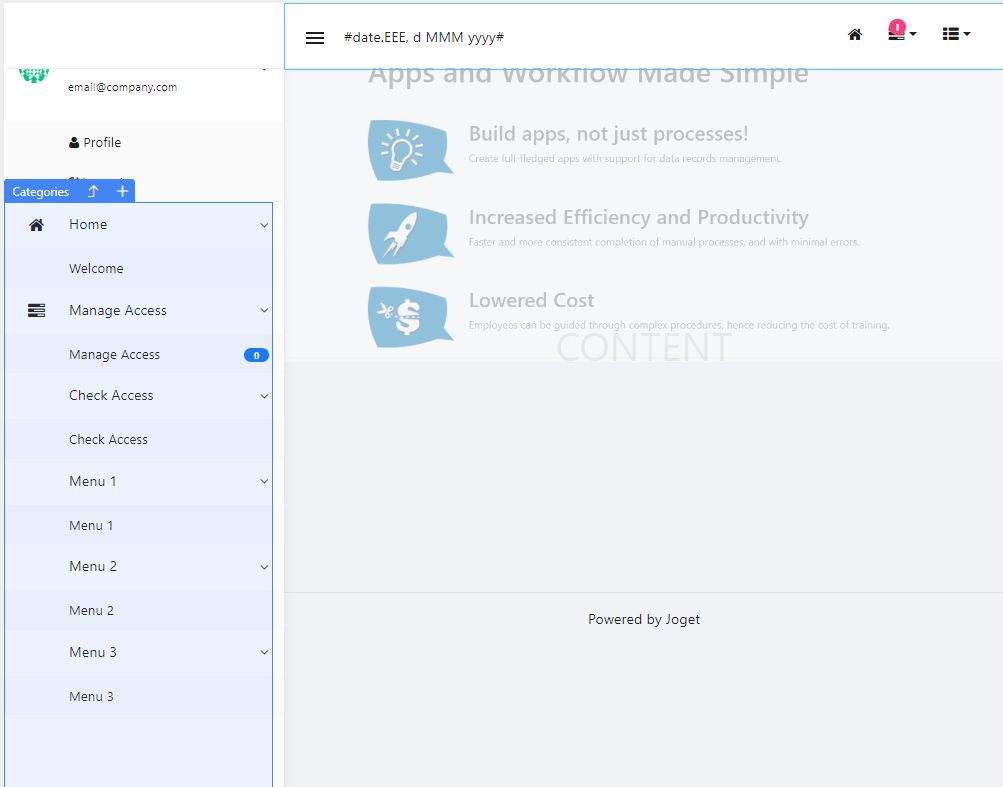
Task: Collapse the Menu 2 category chevron
Action: pos(264,567)
